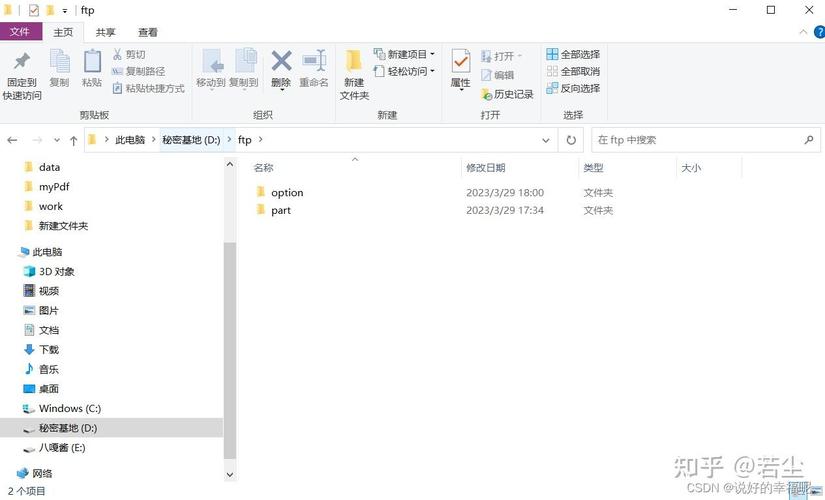
Task: Collapse the ribbon with chevron
Action: (x=803, y=32)
